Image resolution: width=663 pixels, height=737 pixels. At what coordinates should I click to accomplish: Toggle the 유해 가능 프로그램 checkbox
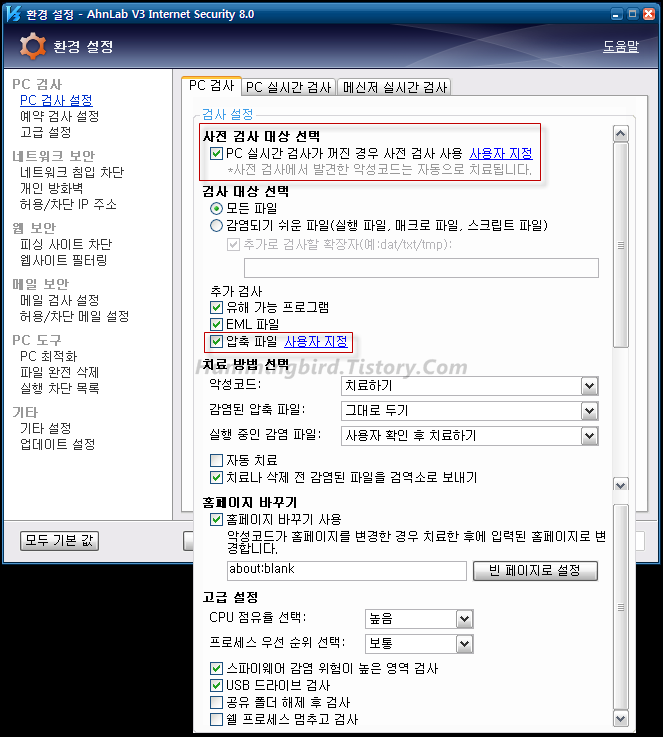click(216, 307)
